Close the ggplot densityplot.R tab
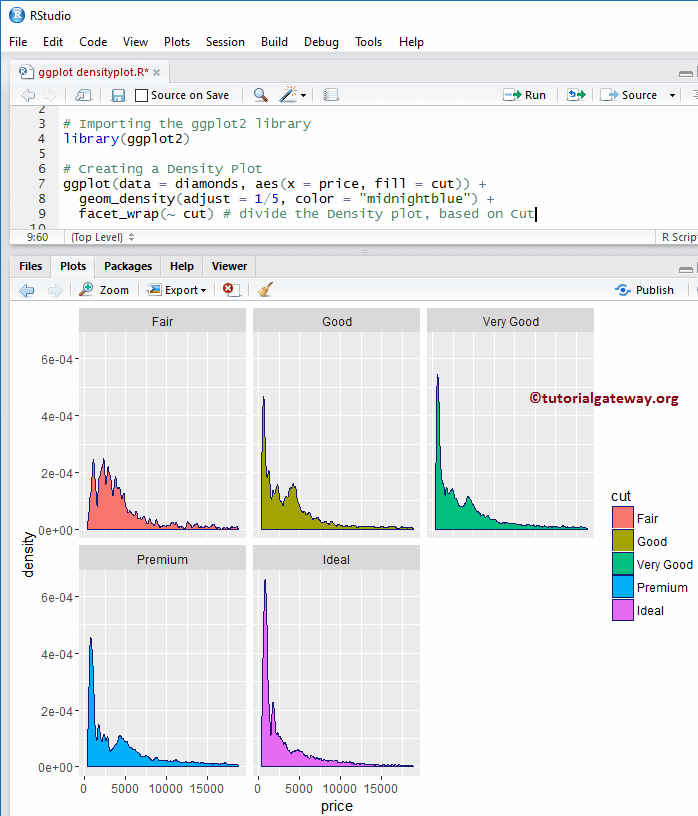This screenshot has width=698, height=816. [x=157, y=72]
